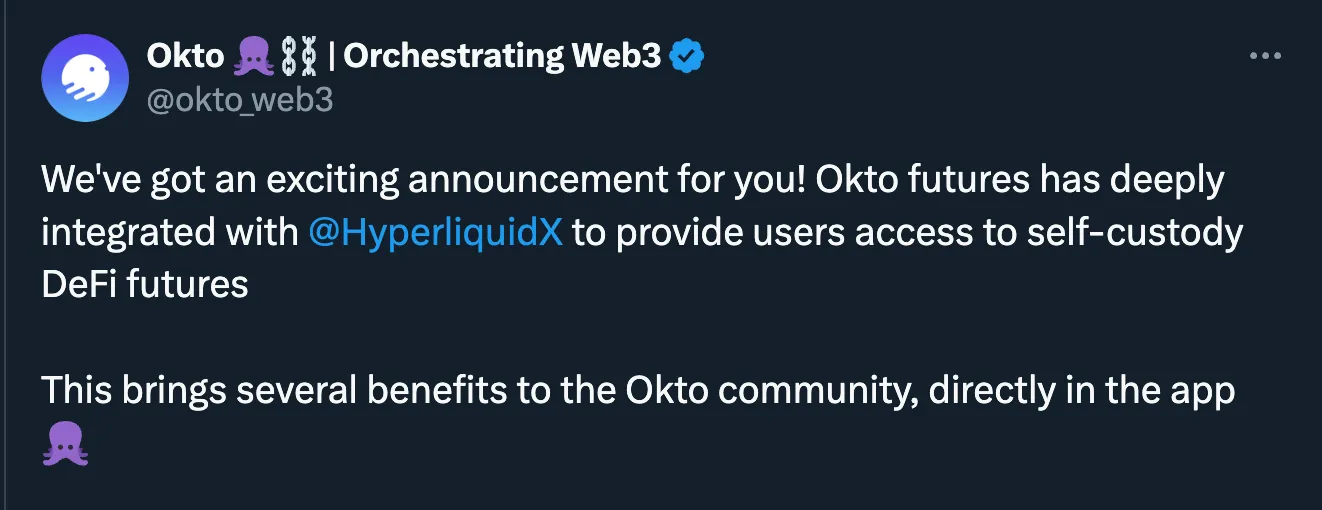
Task: Click the "DeFi futures" text line
Action: [x=145, y=284]
